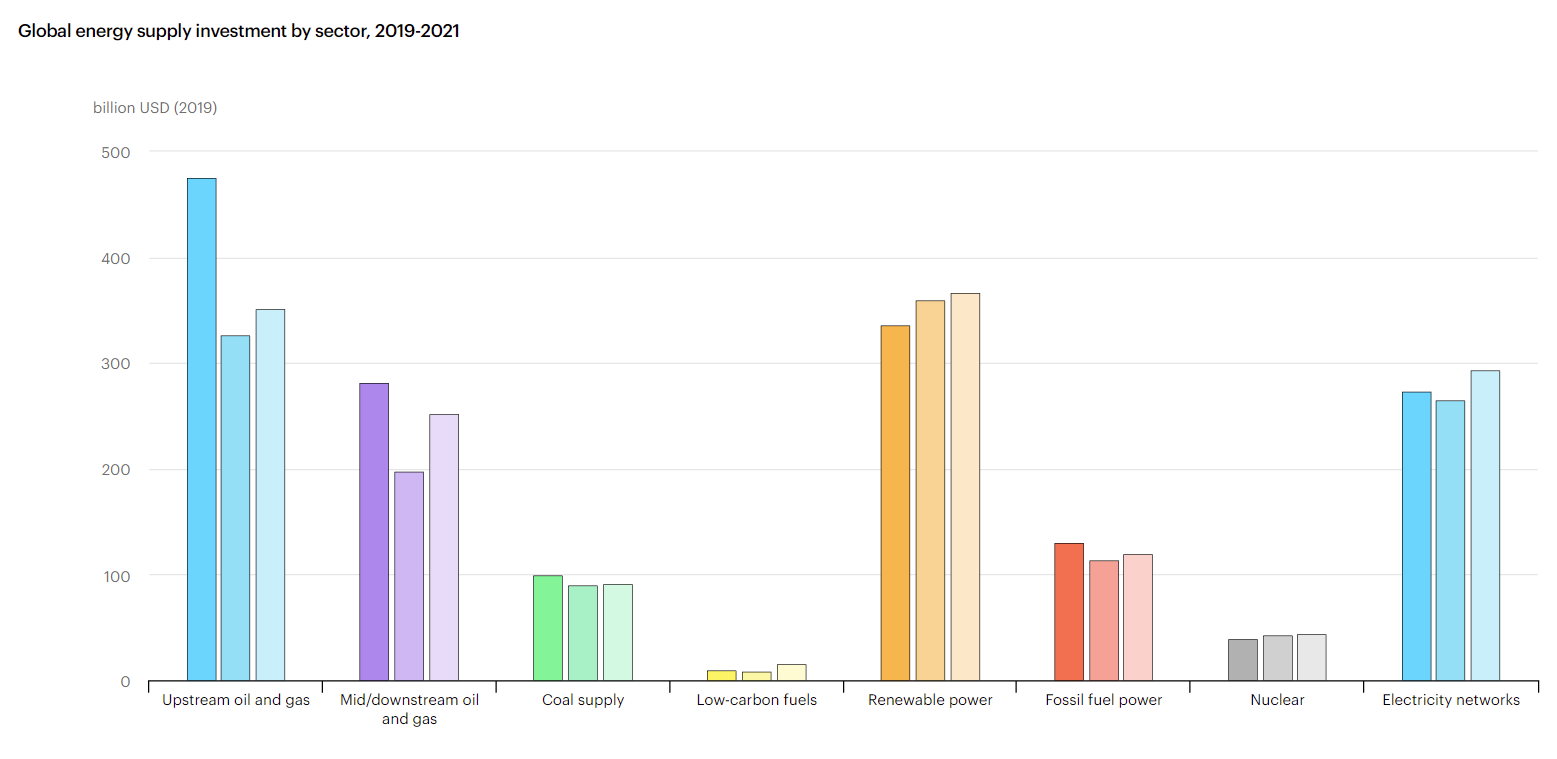Select the darkest green Coal supply bar

pyautogui.click(x=548, y=628)
